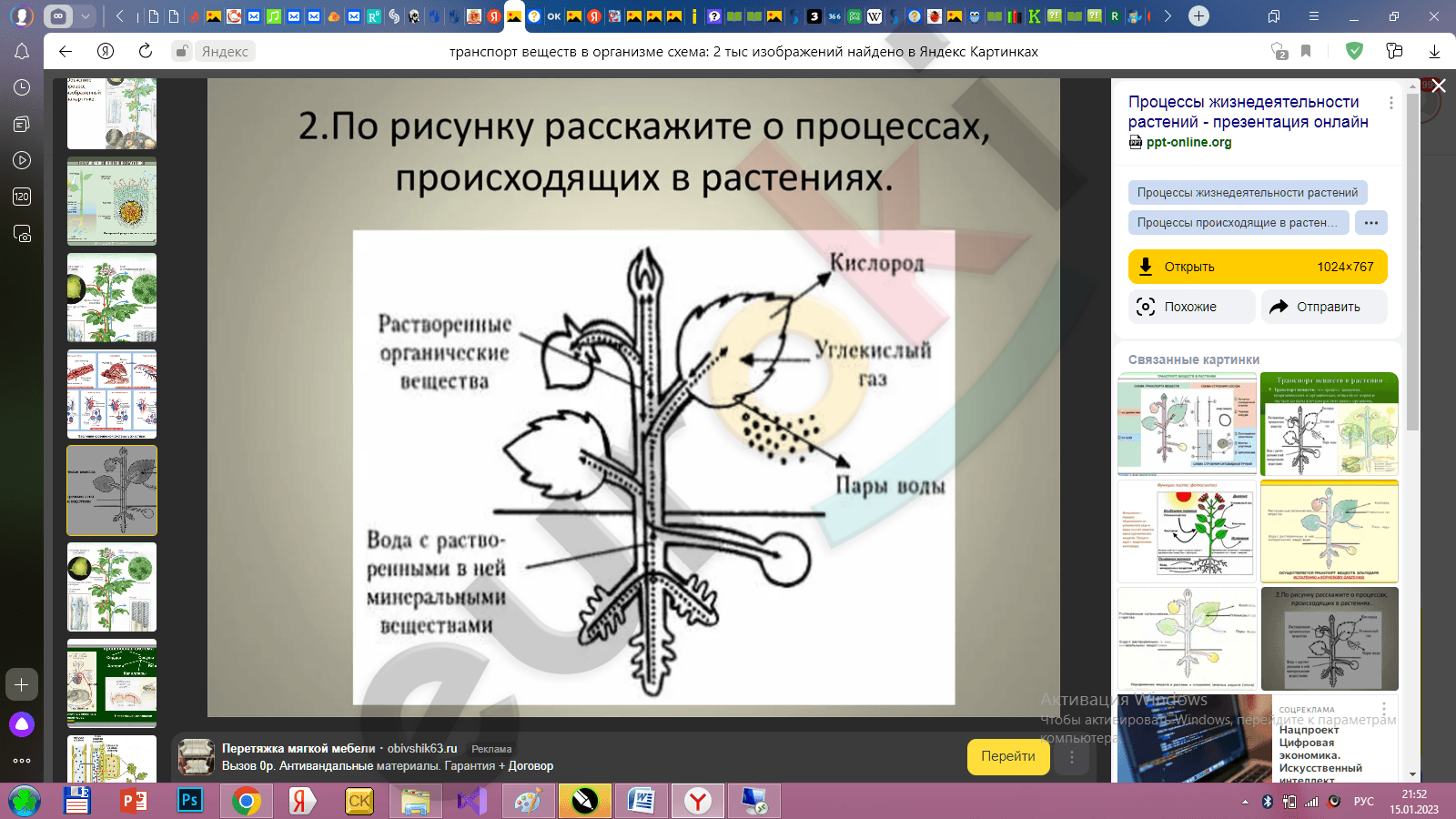Open the collections icon in browser sidebar
The height and width of the screenshot is (819, 1456).
(x=22, y=124)
